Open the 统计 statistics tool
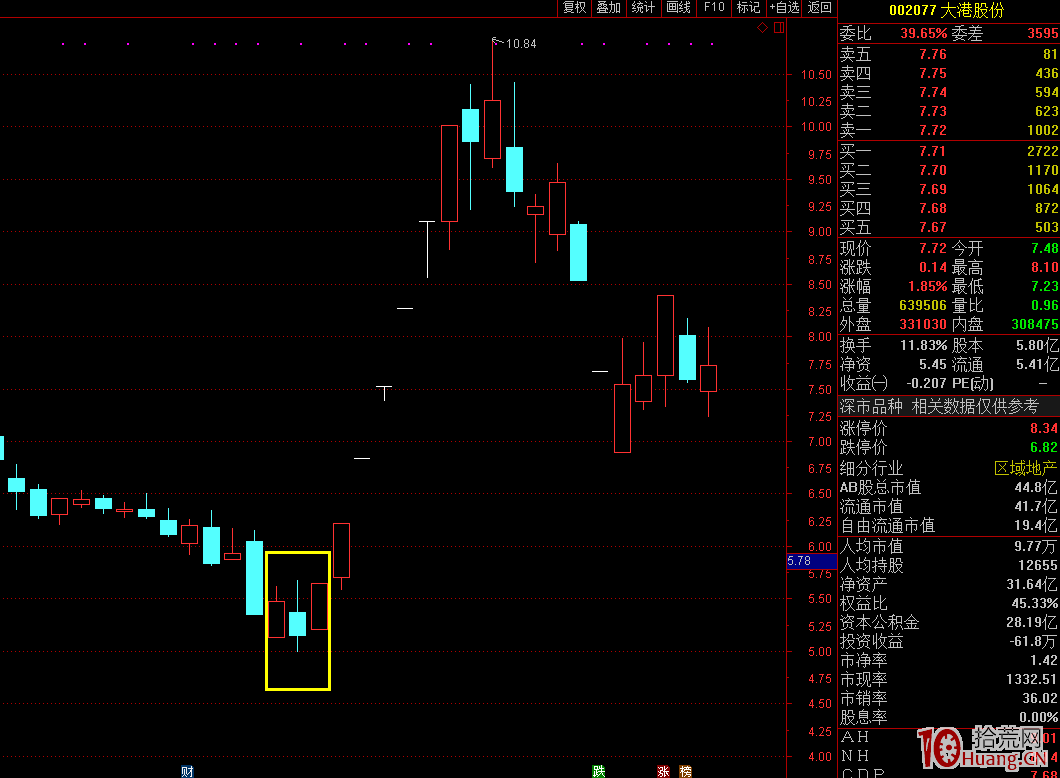Viewport: 1060px width, 778px height. (643, 7)
